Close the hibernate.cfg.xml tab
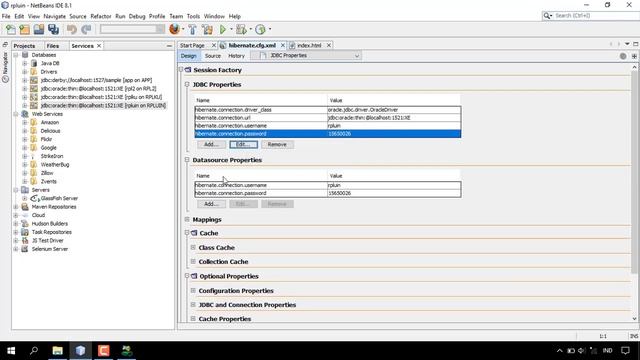This screenshot has height=360, width=640. coord(282,45)
